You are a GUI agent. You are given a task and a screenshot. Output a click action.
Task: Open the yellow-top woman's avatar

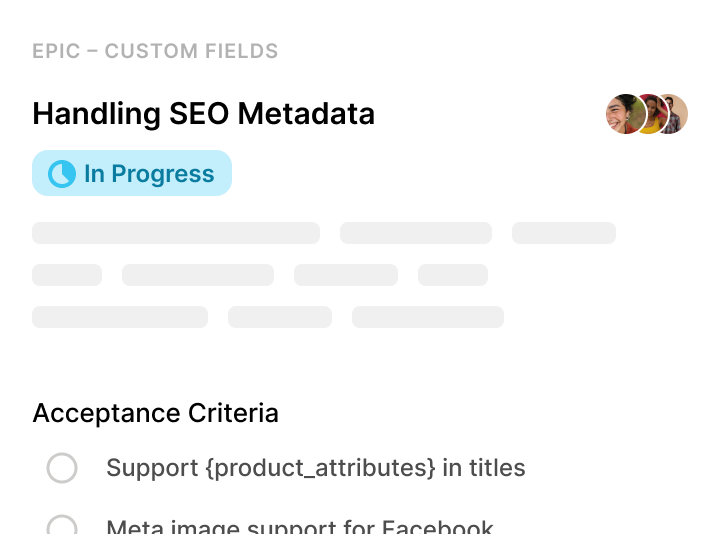point(650,114)
